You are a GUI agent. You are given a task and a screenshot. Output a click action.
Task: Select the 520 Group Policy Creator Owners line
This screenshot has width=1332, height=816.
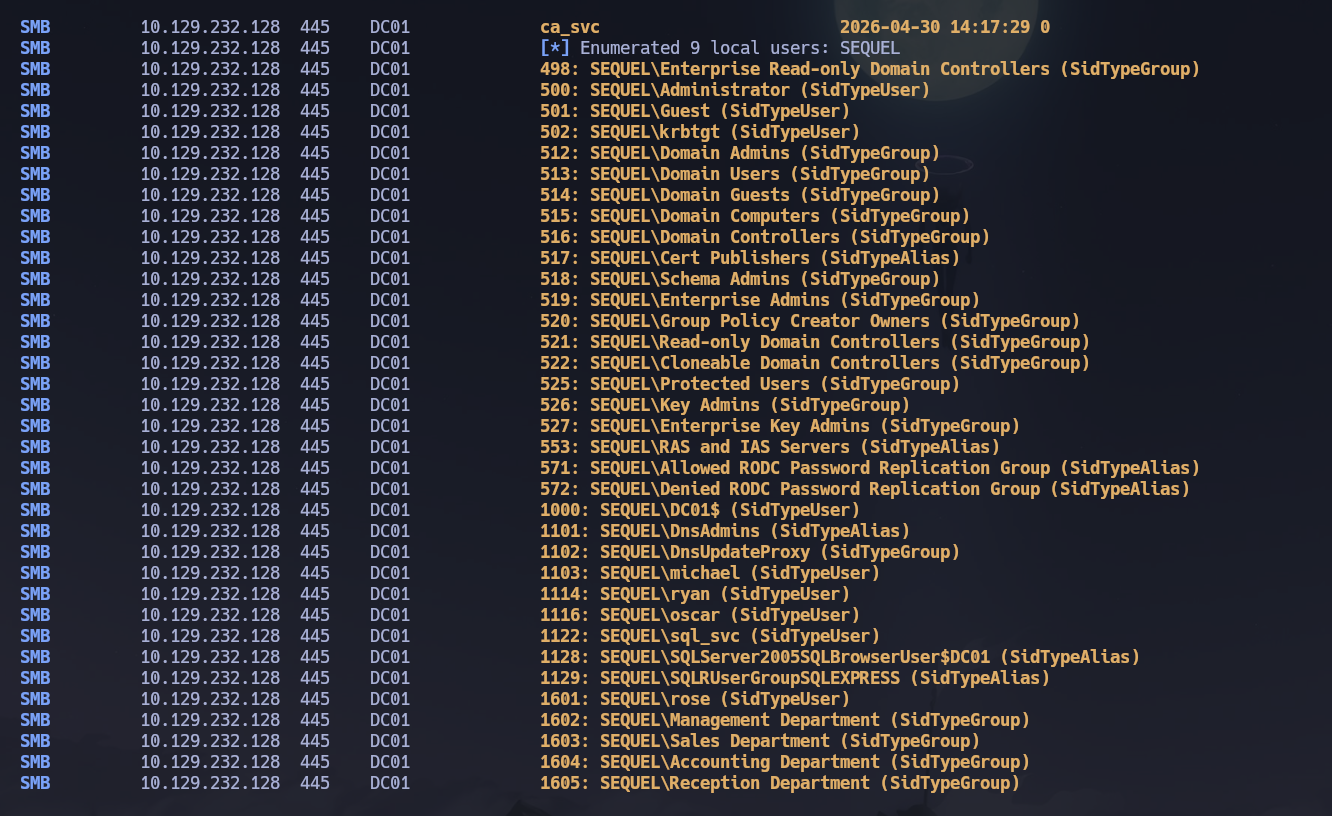810,321
